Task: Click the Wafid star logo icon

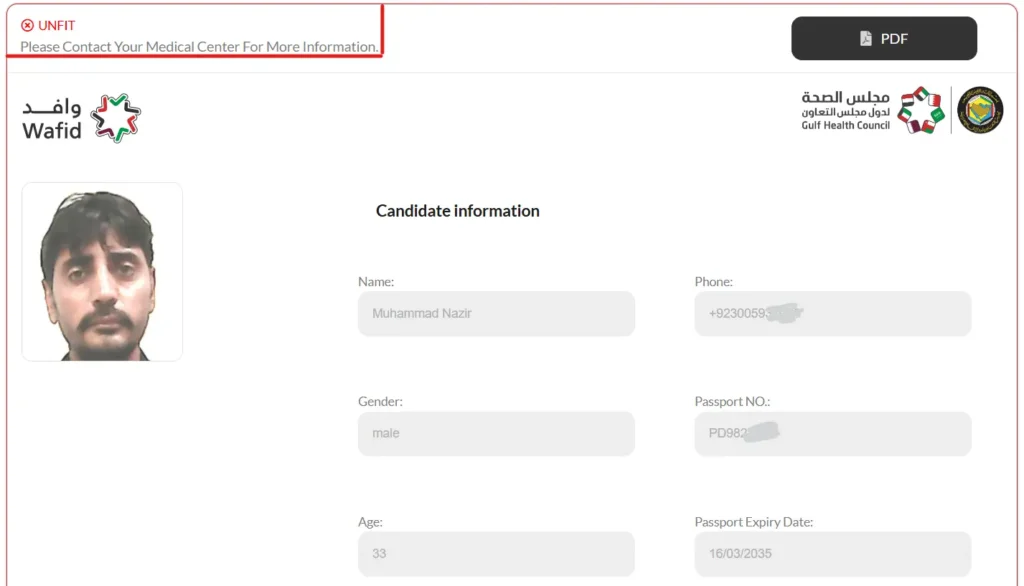Action: coord(115,118)
